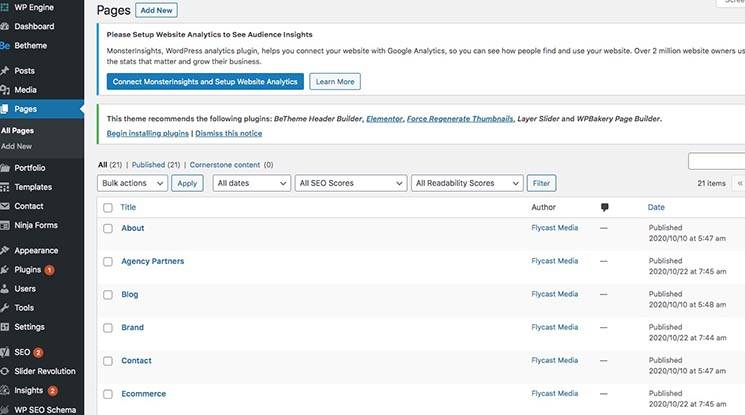The height and width of the screenshot is (415, 745).
Task: Click the Insights notification count badge
Action: click(x=52, y=391)
